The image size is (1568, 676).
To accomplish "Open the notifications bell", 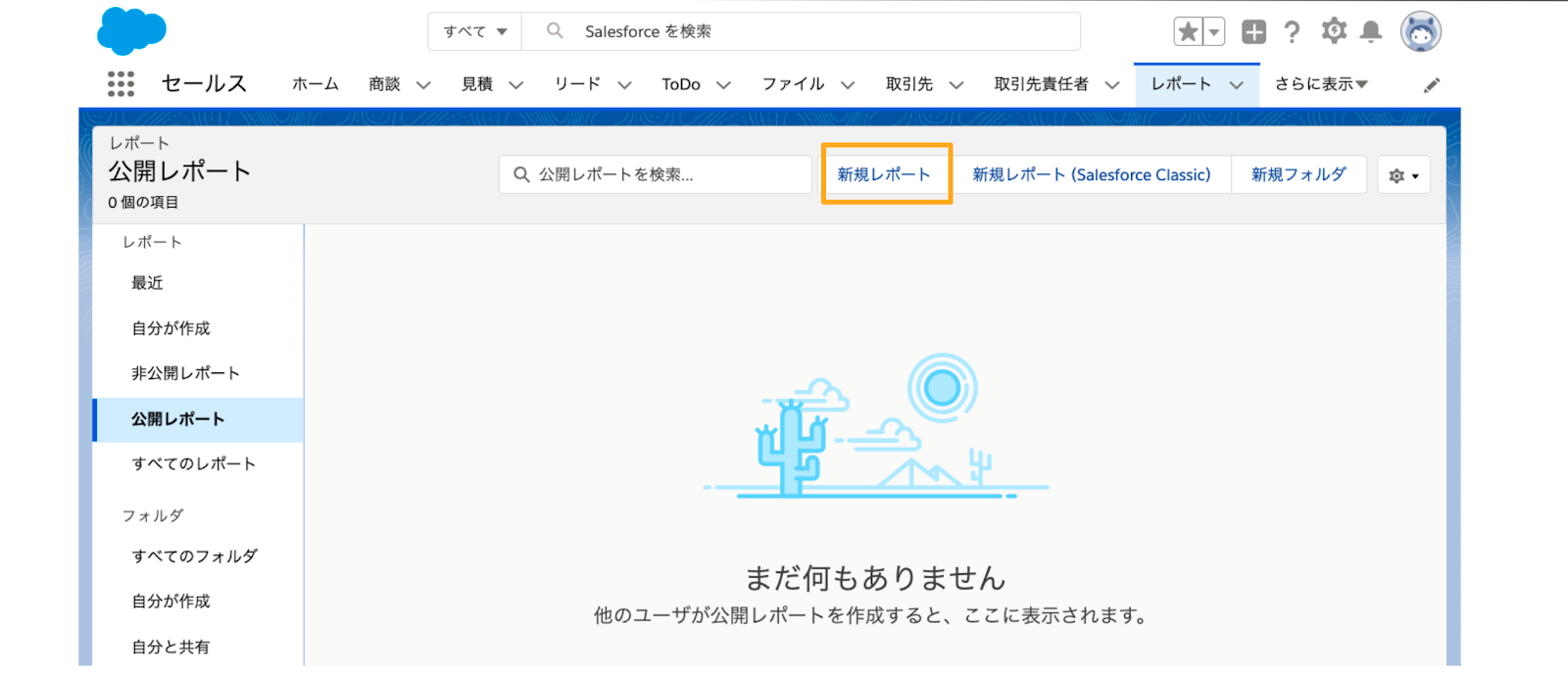I will coord(1371,32).
